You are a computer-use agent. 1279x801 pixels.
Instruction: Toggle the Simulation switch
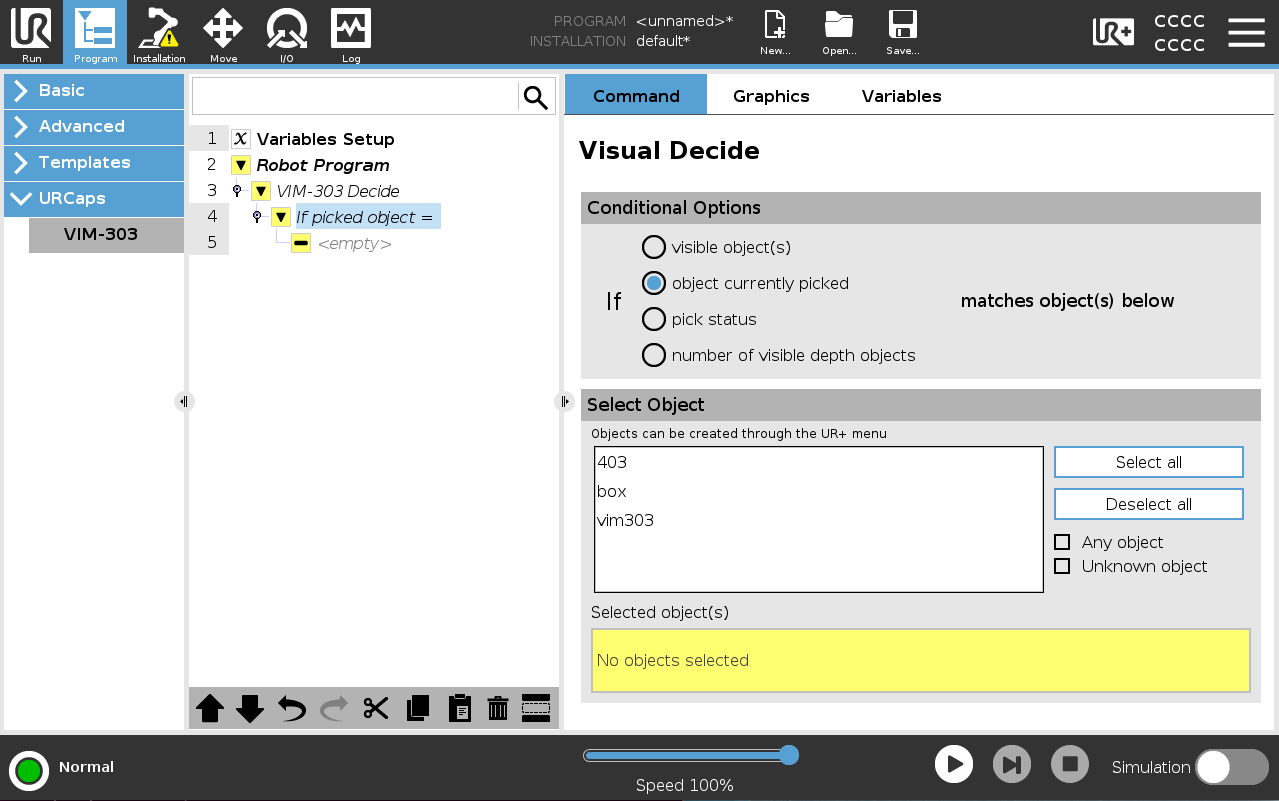point(1232,767)
